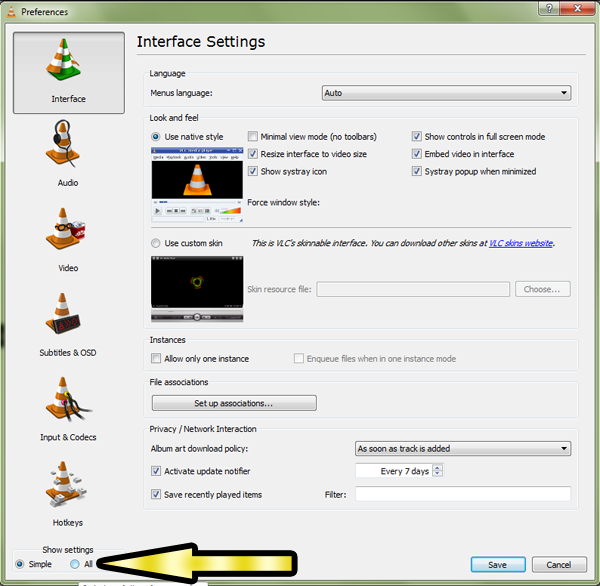Click the custom skin preview thumbnail

pyautogui.click(x=197, y=289)
